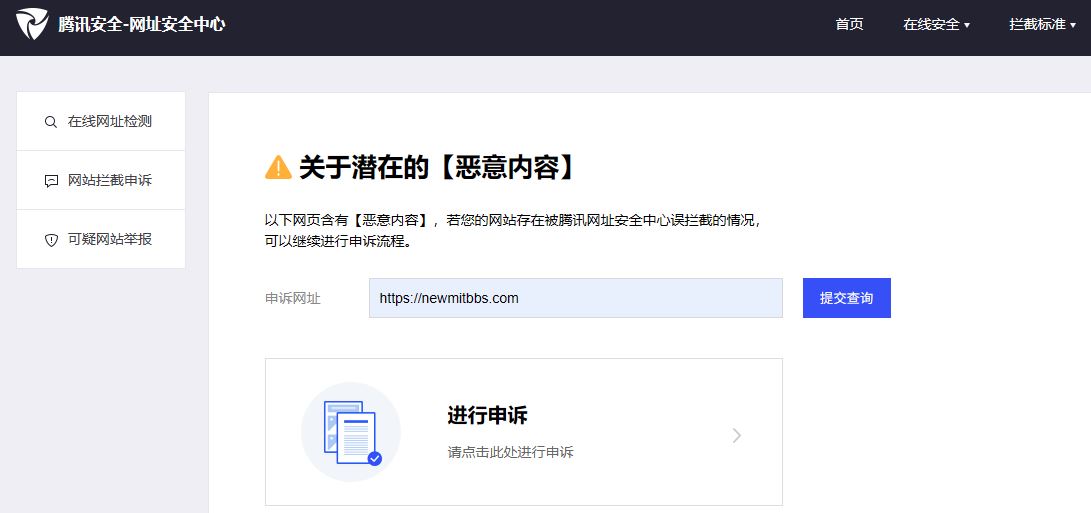Viewport: 1091px width, 513px height.
Task: Click 请点击此处进行申诉 text
Action: 510,452
